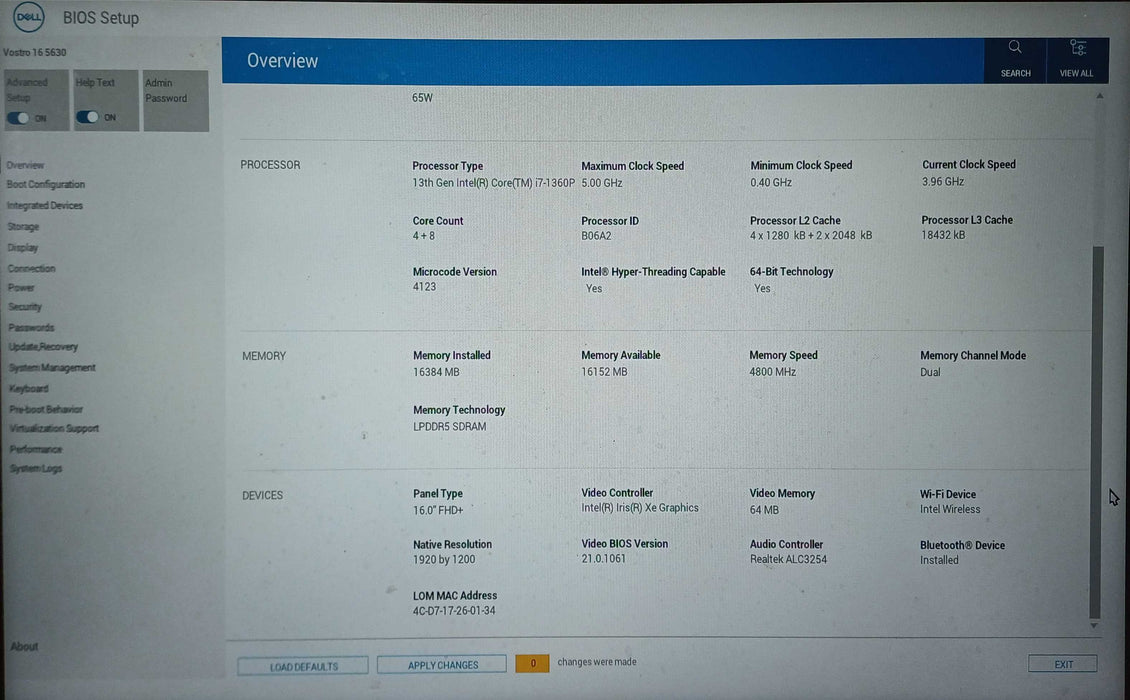Click the Bluetooth Device Installed value
This screenshot has height=700, width=1130.
tap(939, 560)
